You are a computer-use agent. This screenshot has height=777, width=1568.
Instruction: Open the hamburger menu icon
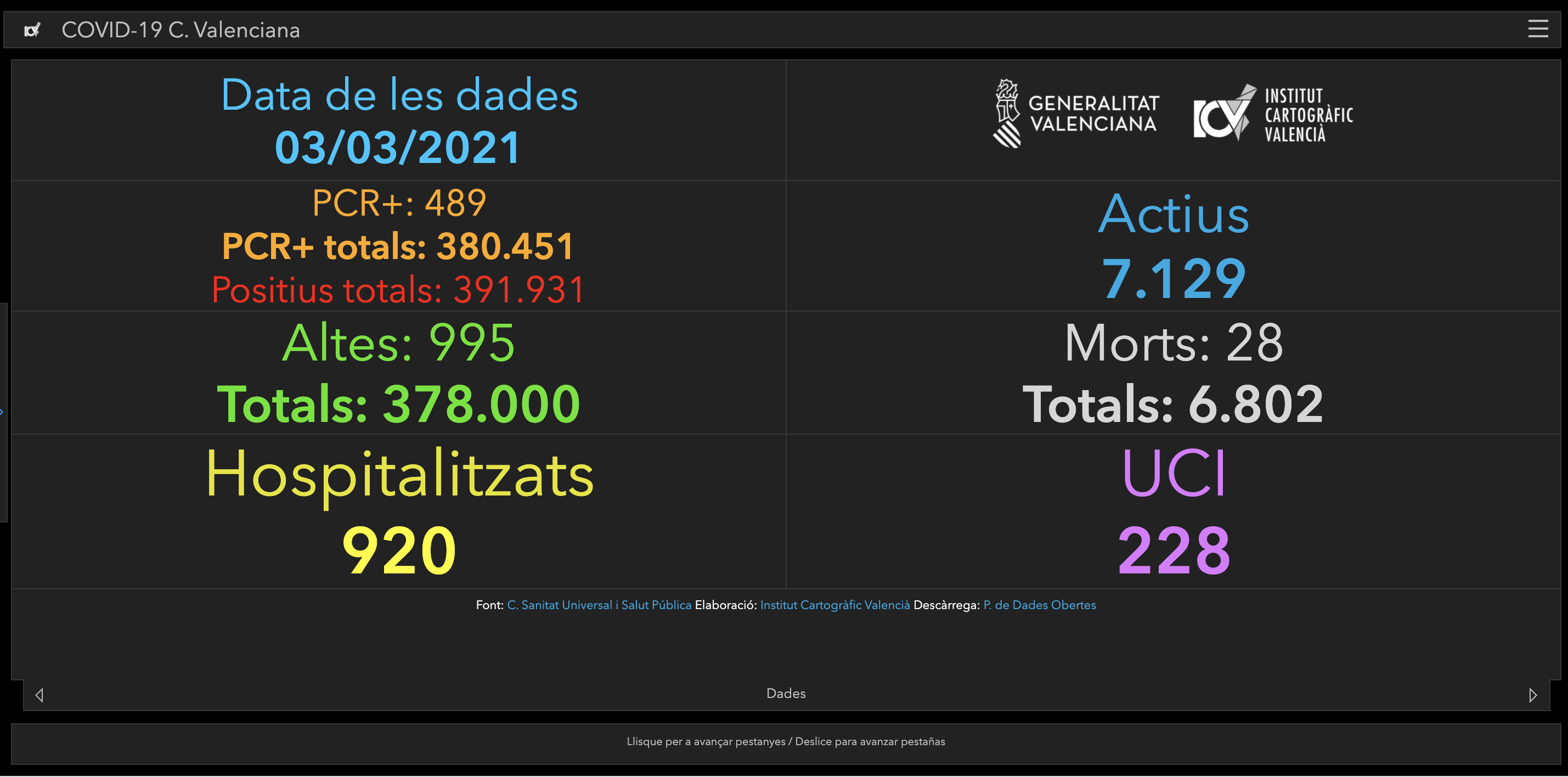click(1538, 29)
